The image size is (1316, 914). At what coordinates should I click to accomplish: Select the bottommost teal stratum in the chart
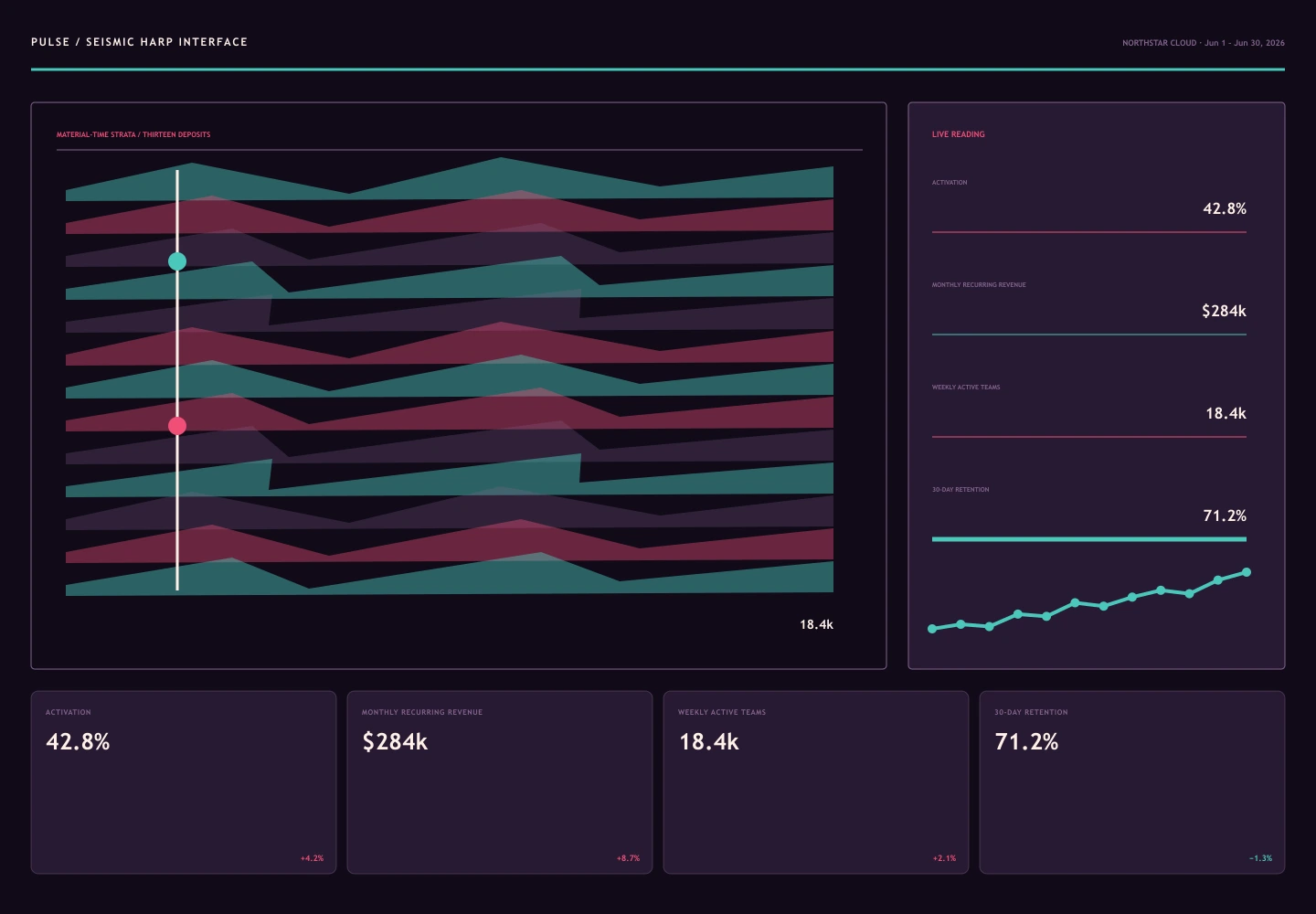pyautogui.click(x=450, y=578)
